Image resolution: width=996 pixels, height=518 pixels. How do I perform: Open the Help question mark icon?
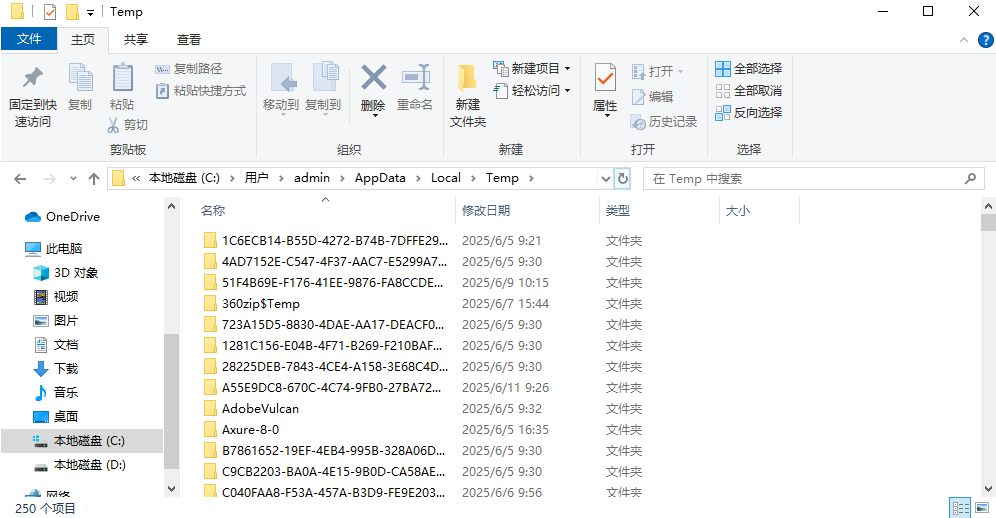click(985, 40)
